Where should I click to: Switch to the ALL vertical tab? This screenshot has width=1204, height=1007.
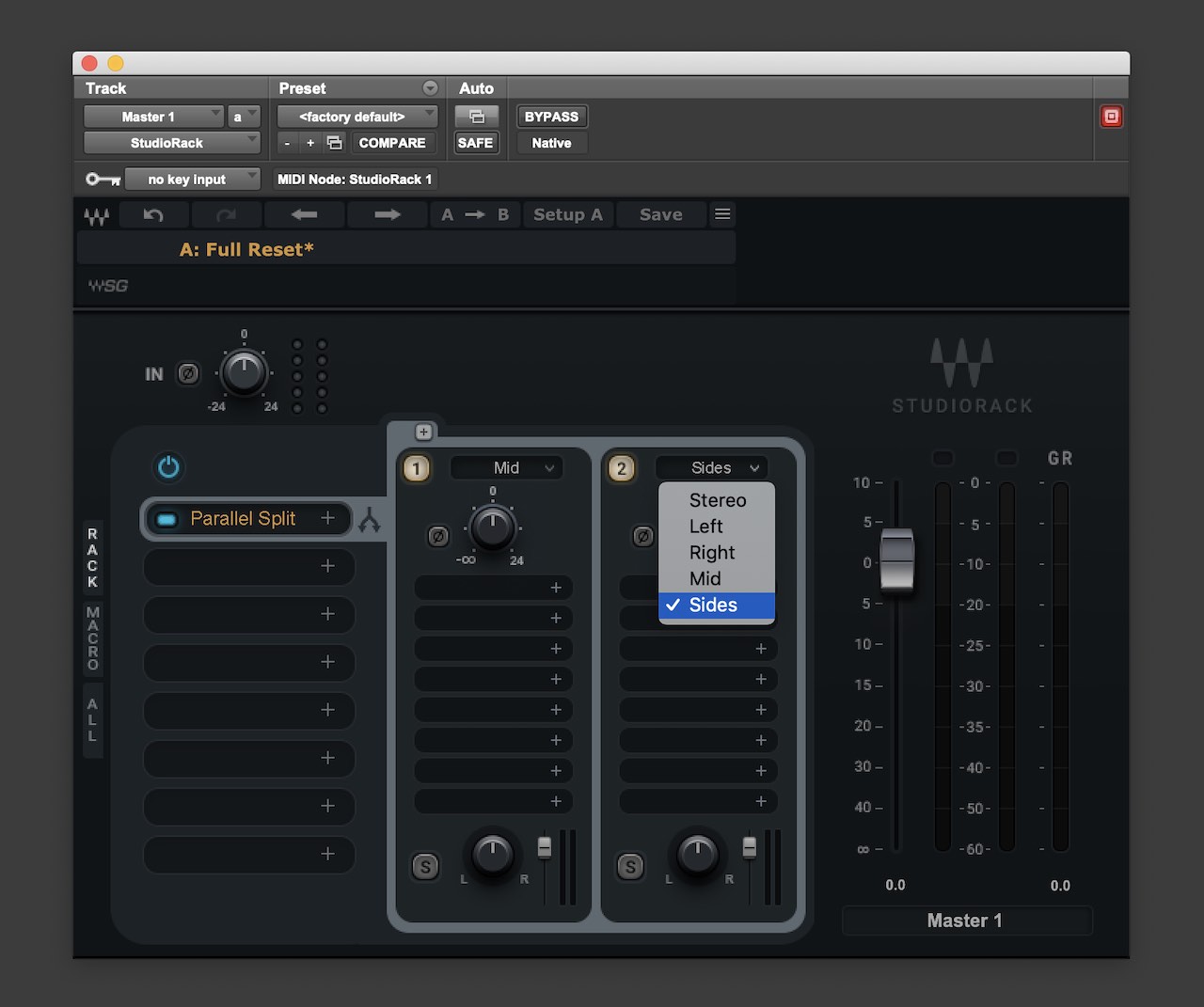coord(92,719)
